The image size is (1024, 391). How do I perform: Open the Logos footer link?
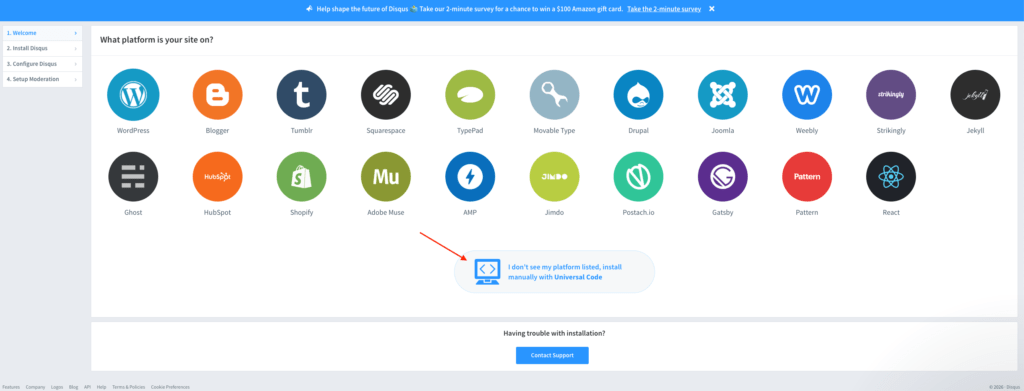[x=57, y=387]
